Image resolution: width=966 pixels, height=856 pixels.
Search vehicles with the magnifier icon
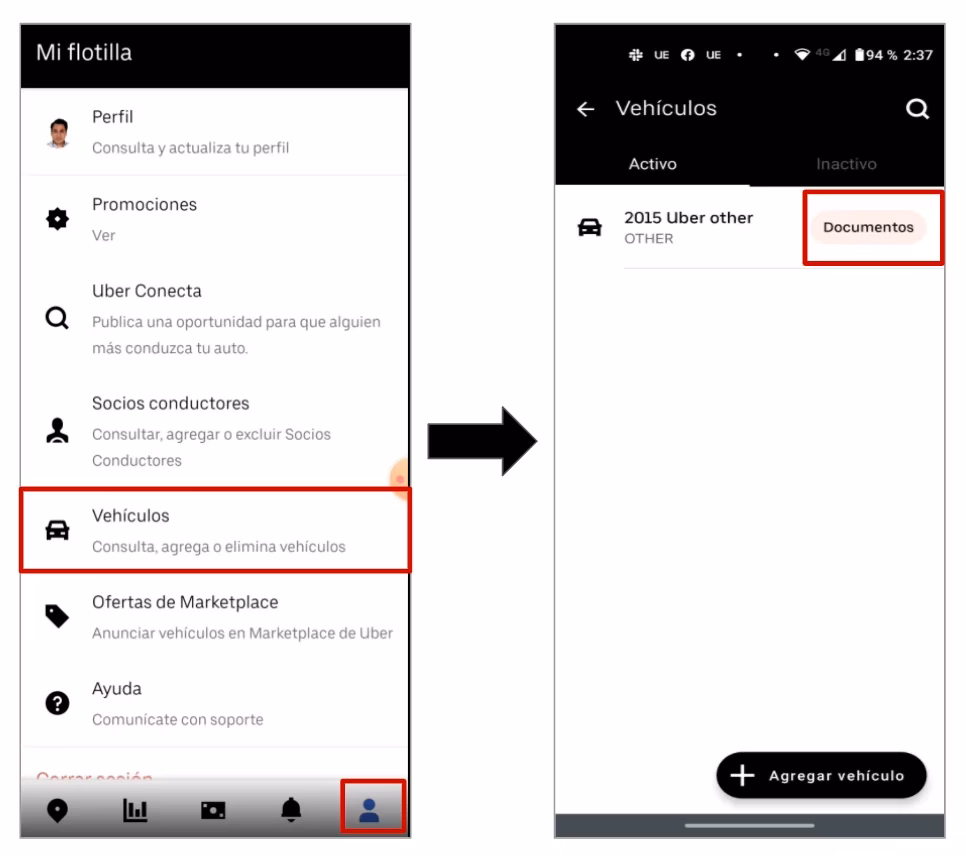click(917, 109)
